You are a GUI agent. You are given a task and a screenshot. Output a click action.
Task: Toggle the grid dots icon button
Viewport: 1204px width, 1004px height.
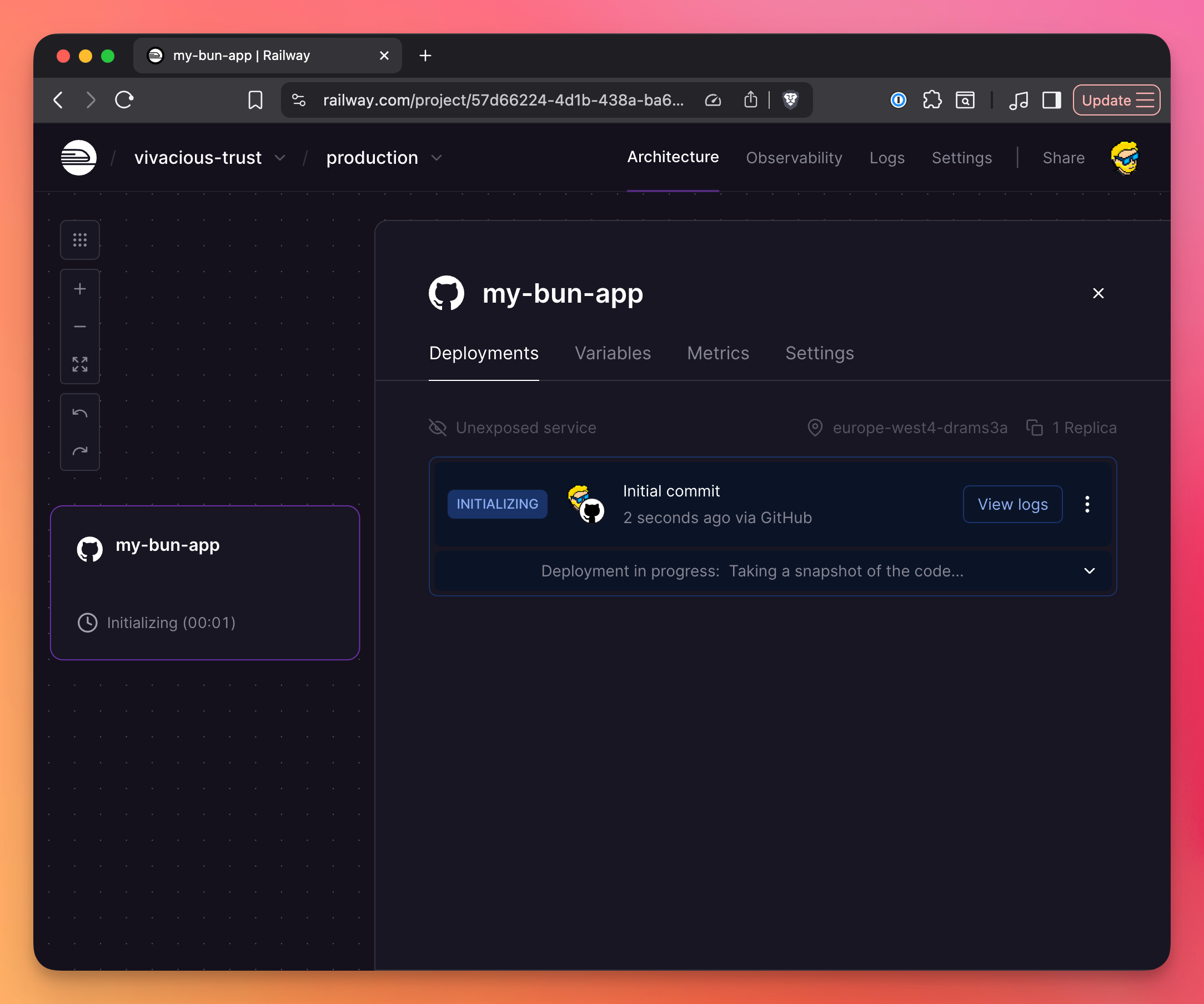(80, 240)
